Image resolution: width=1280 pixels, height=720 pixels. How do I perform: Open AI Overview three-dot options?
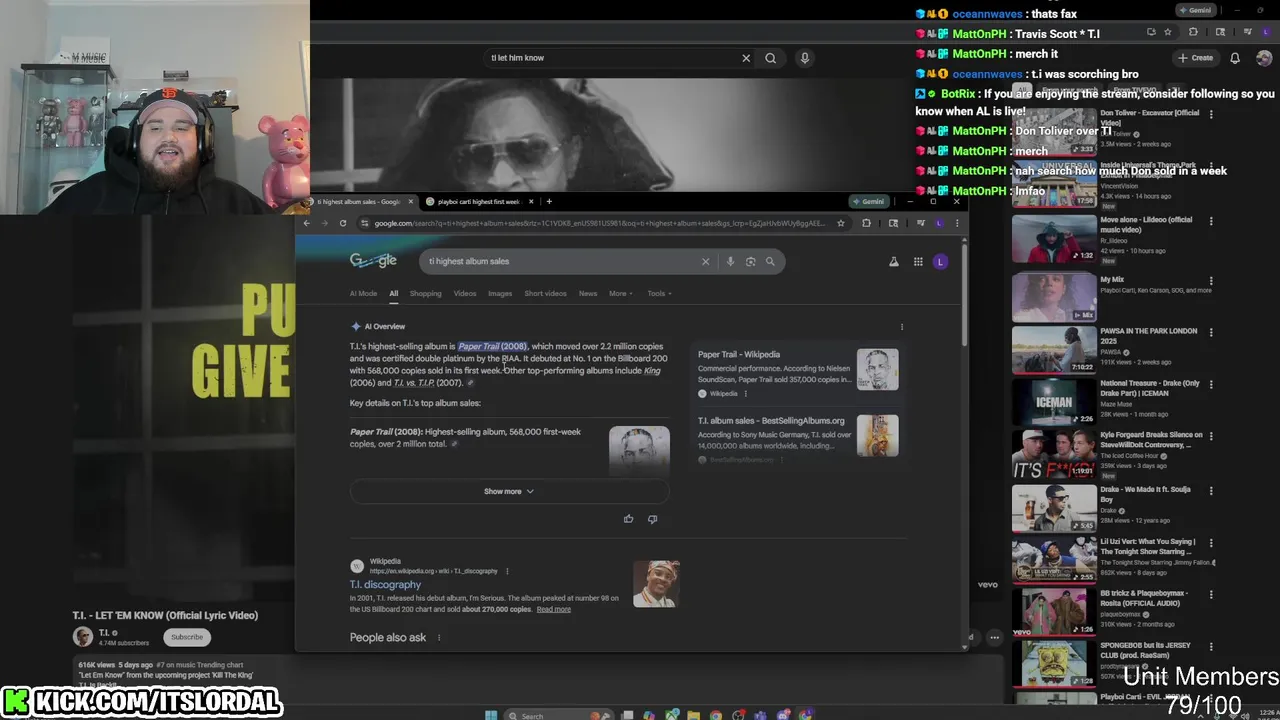[901, 327]
